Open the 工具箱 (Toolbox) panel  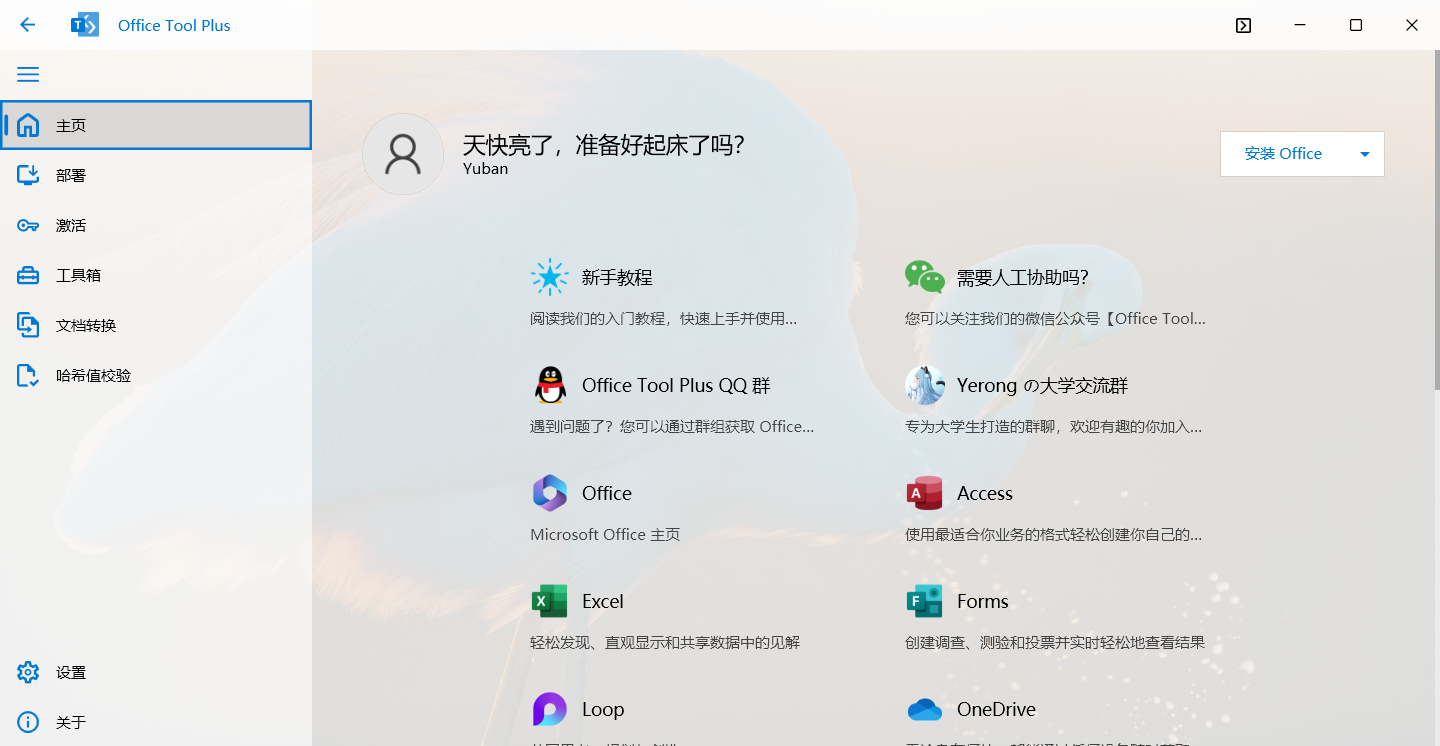[70, 274]
